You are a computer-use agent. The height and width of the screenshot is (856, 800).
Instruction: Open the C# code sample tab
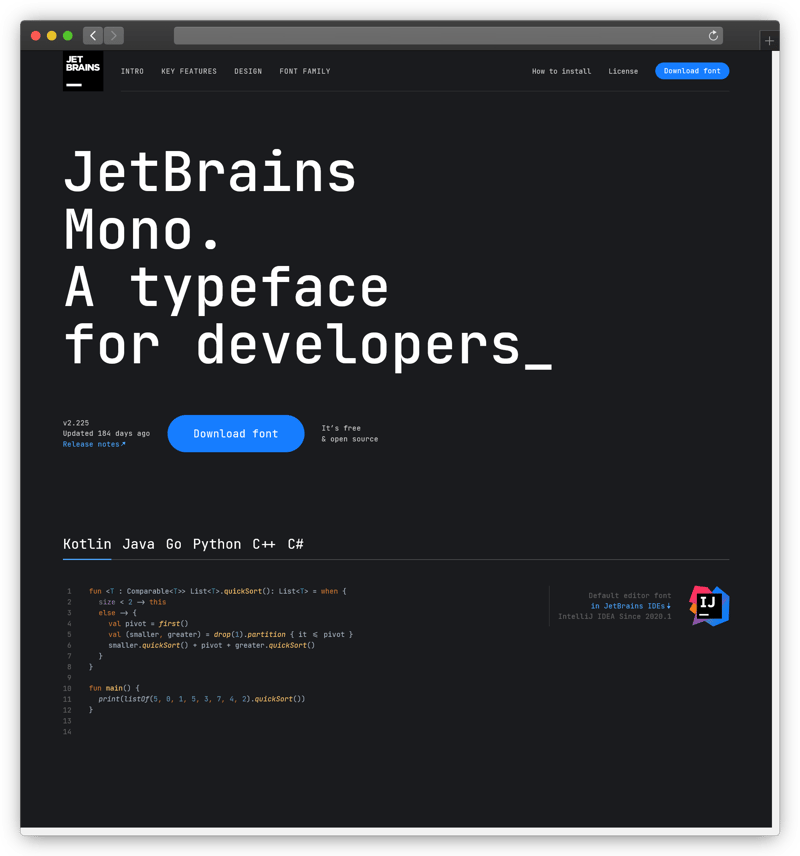[x=295, y=544]
